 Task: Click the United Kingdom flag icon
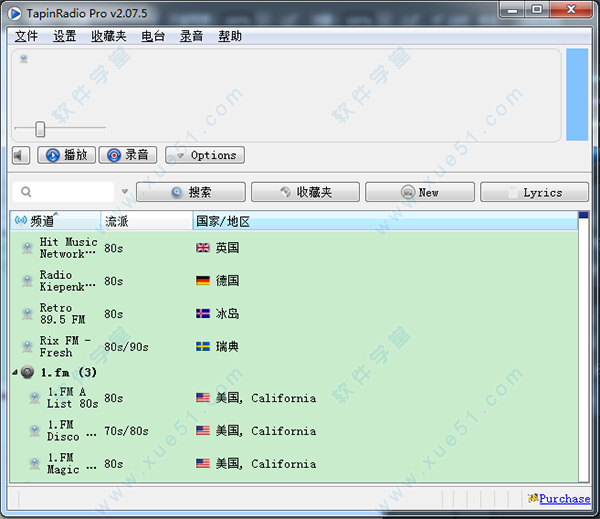[203, 248]
